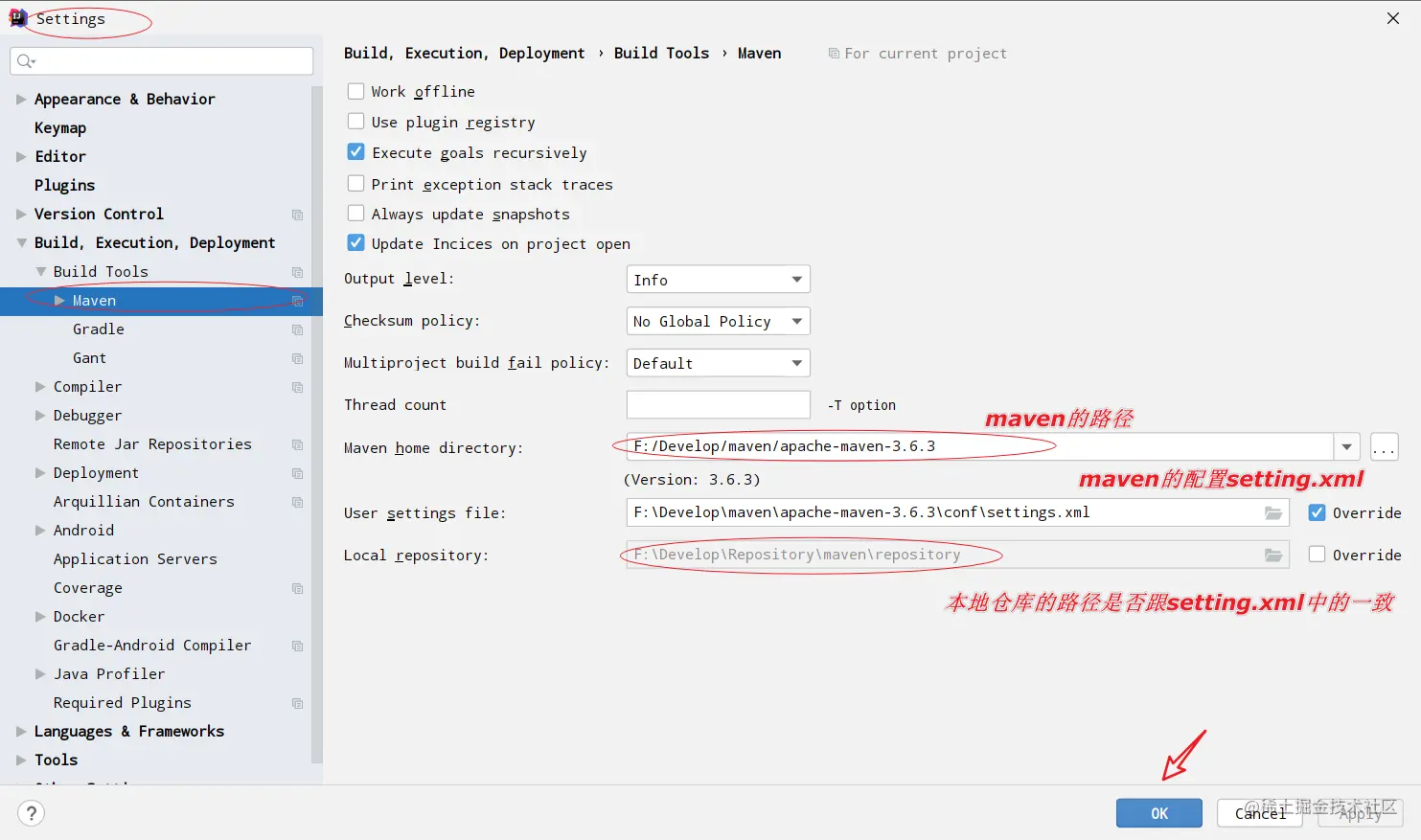Select Application Servers settings
This screenshot has width=1421, height=840.
tap(135, 559)
